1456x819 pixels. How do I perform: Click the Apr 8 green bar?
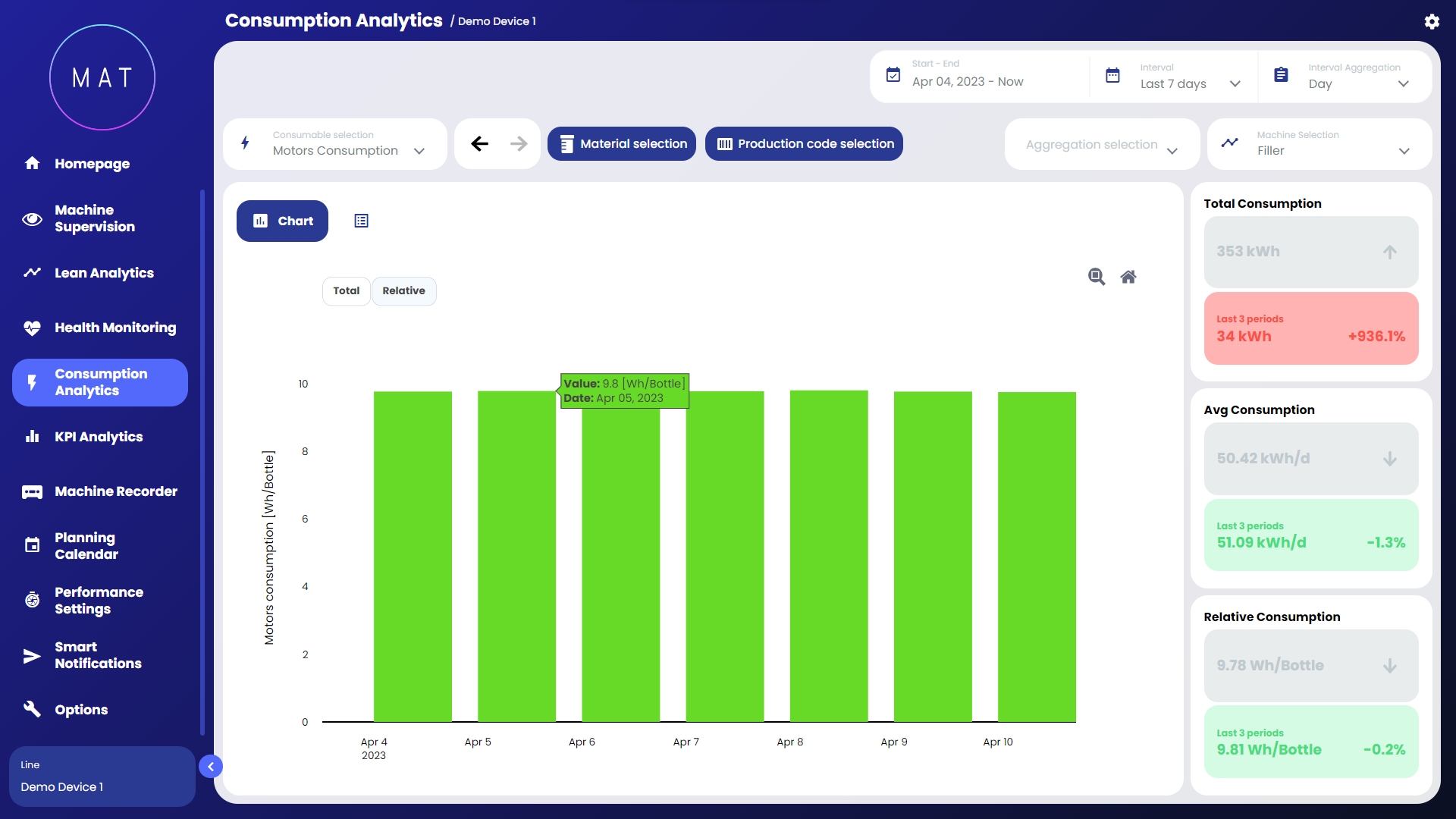[x=829, y=556]
